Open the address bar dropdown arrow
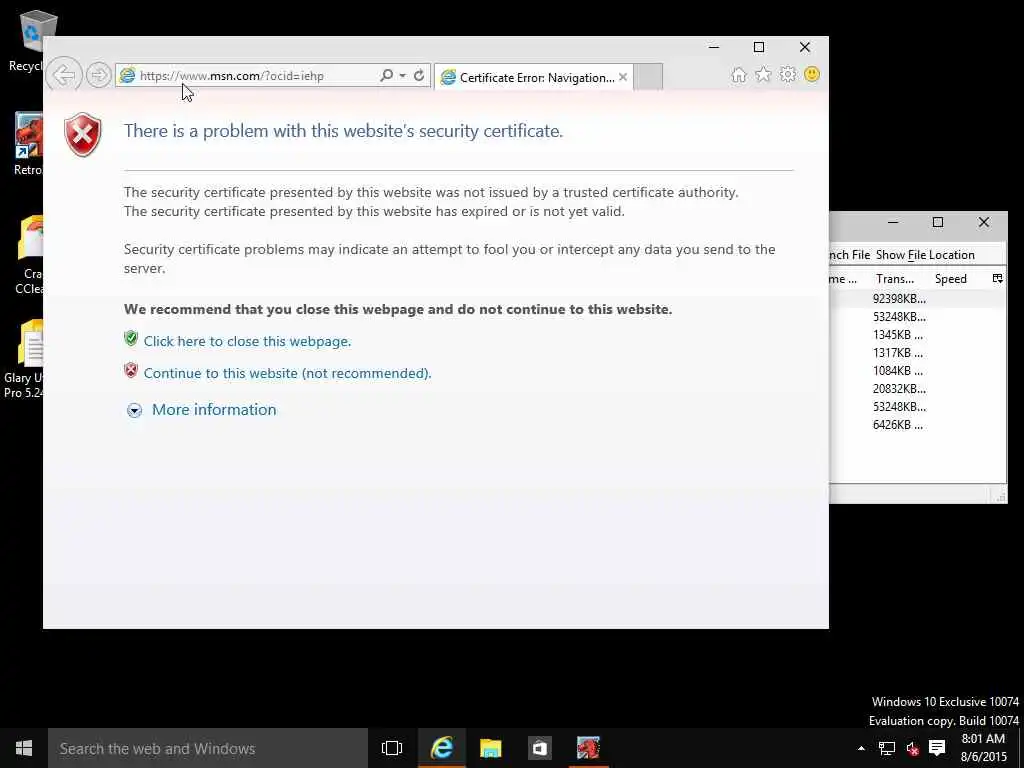The height and width of the screenshot is (768, 1024). [402, 76]
